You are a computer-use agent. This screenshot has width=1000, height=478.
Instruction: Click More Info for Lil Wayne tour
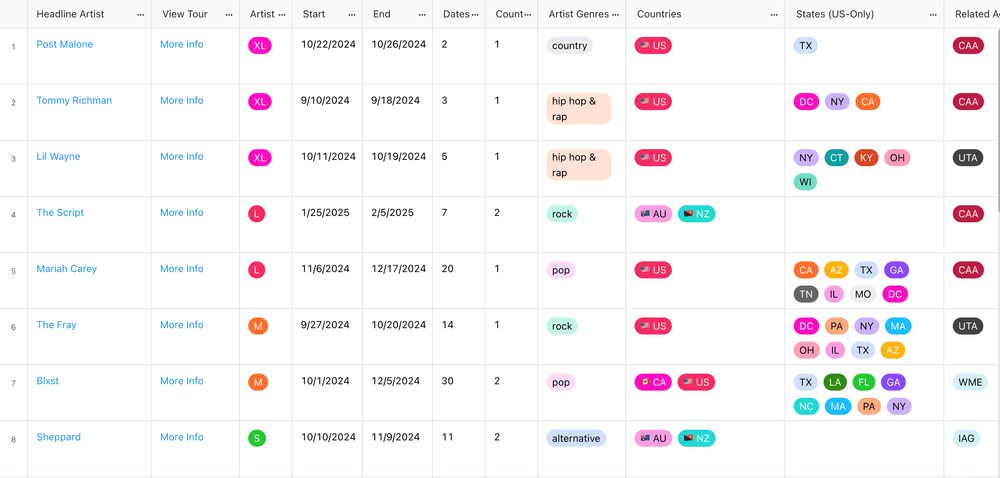point(182,157)
